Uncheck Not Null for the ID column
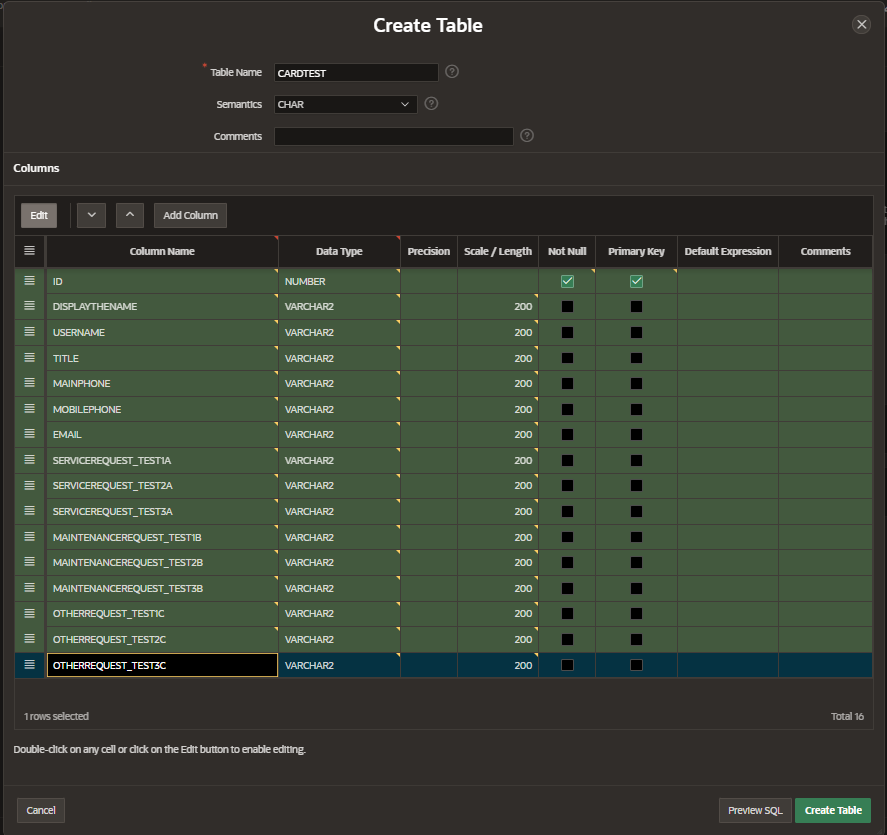This screenshot has height=835, width=887. 567,281
